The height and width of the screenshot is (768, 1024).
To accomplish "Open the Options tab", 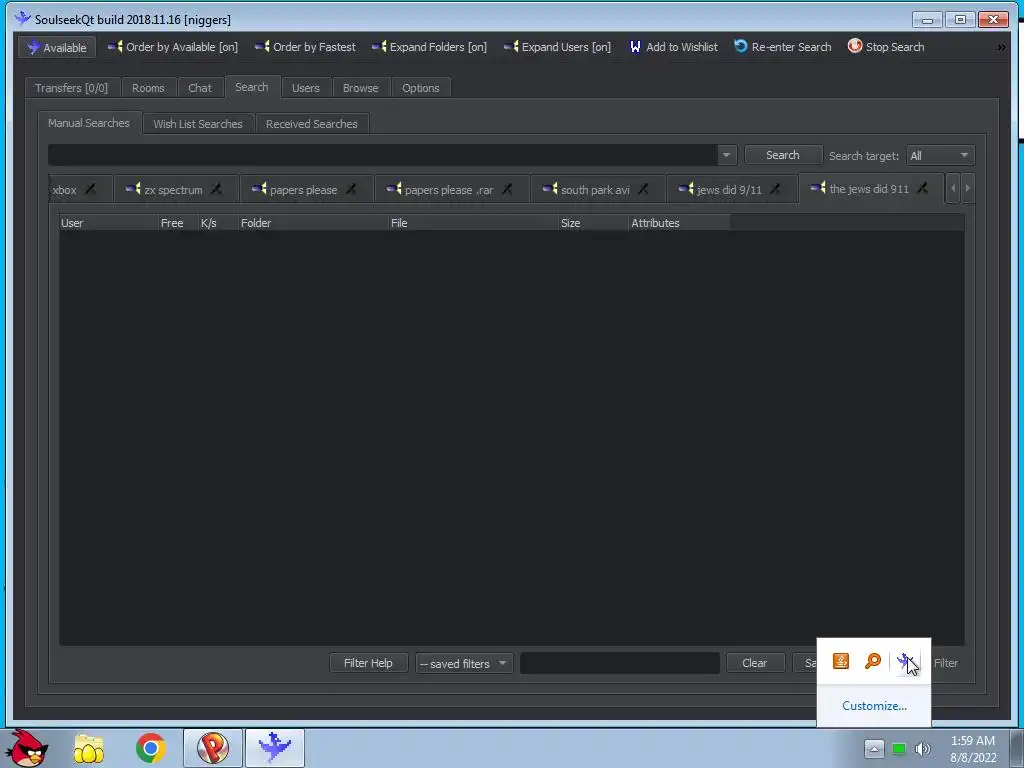I will coord(421,88).
